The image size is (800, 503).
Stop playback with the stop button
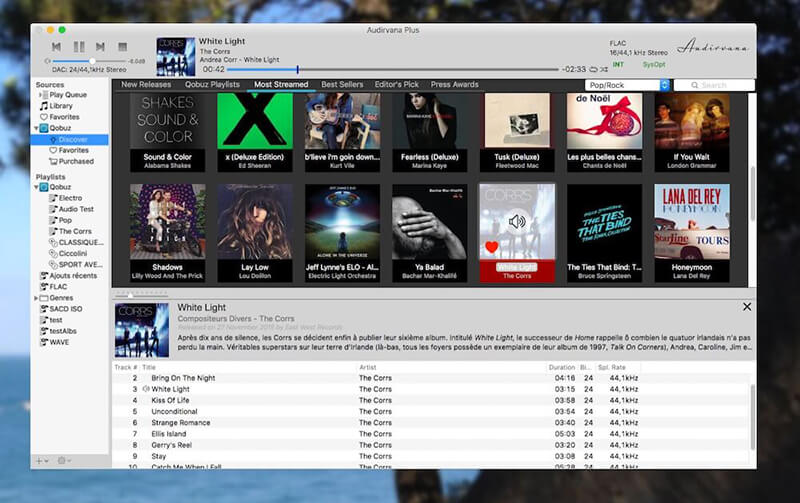click(122, 47)
